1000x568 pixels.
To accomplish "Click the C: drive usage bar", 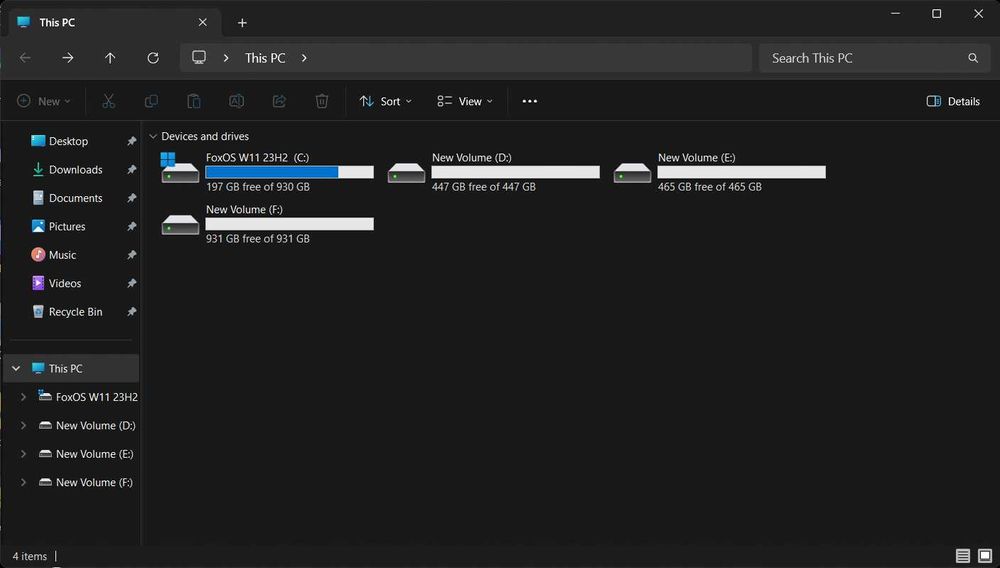I will 290,172.
